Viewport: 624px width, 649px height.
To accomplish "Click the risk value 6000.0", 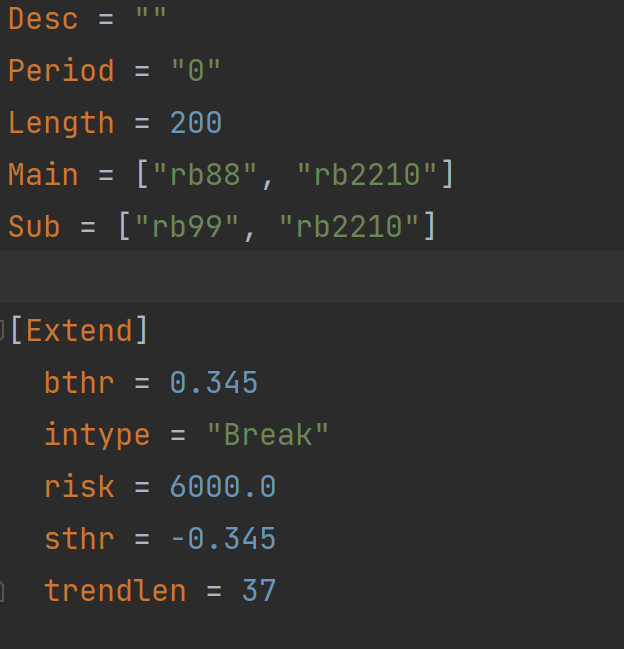I will (223, 486).
